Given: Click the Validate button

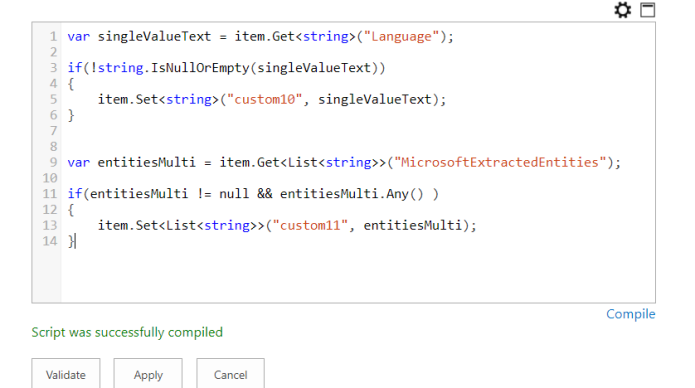Looking at the screenshot, I should coord(66,374).
